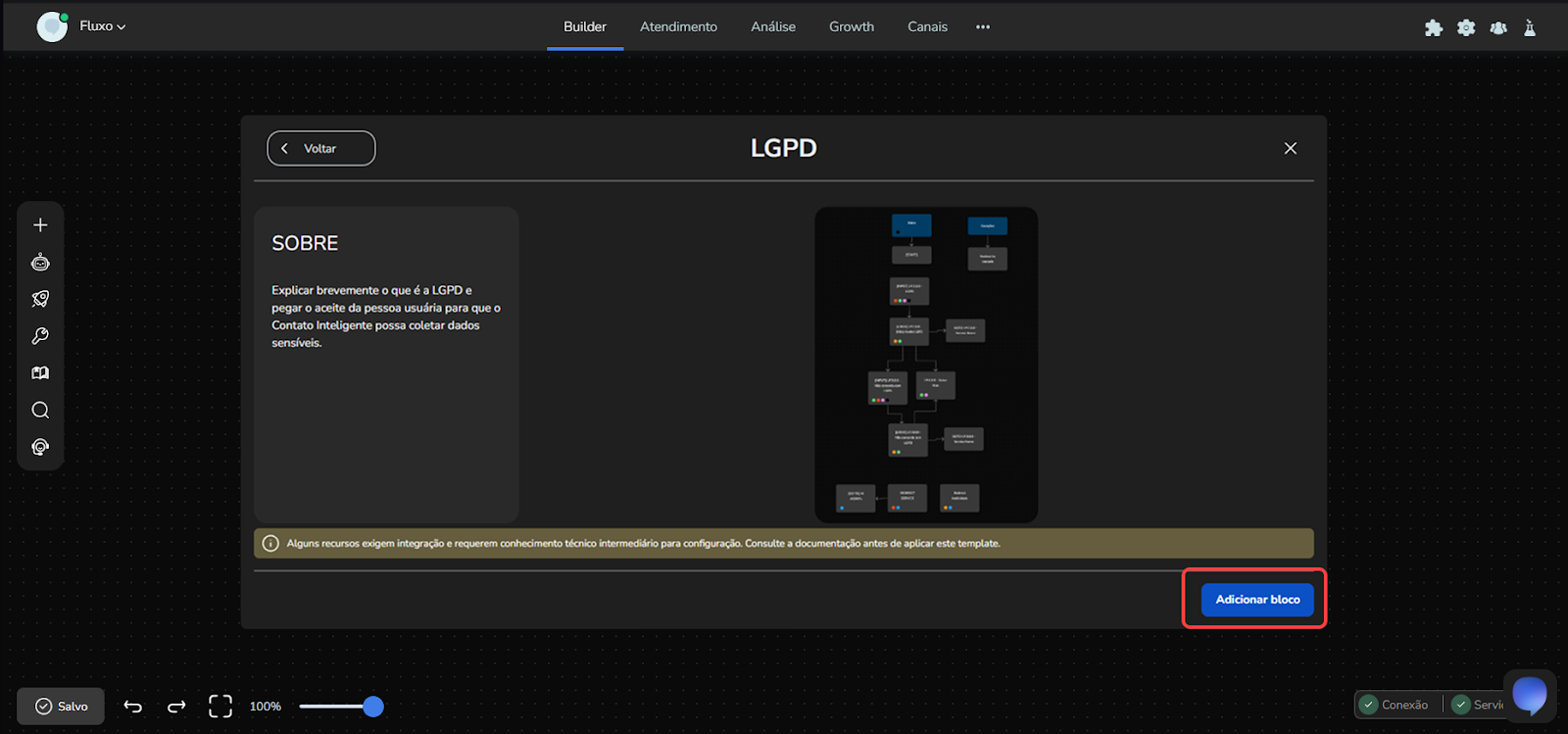Viewport: 1568px width, 734px height.
Task: Open settings gear in top bar
Action: pos(1466,27)
